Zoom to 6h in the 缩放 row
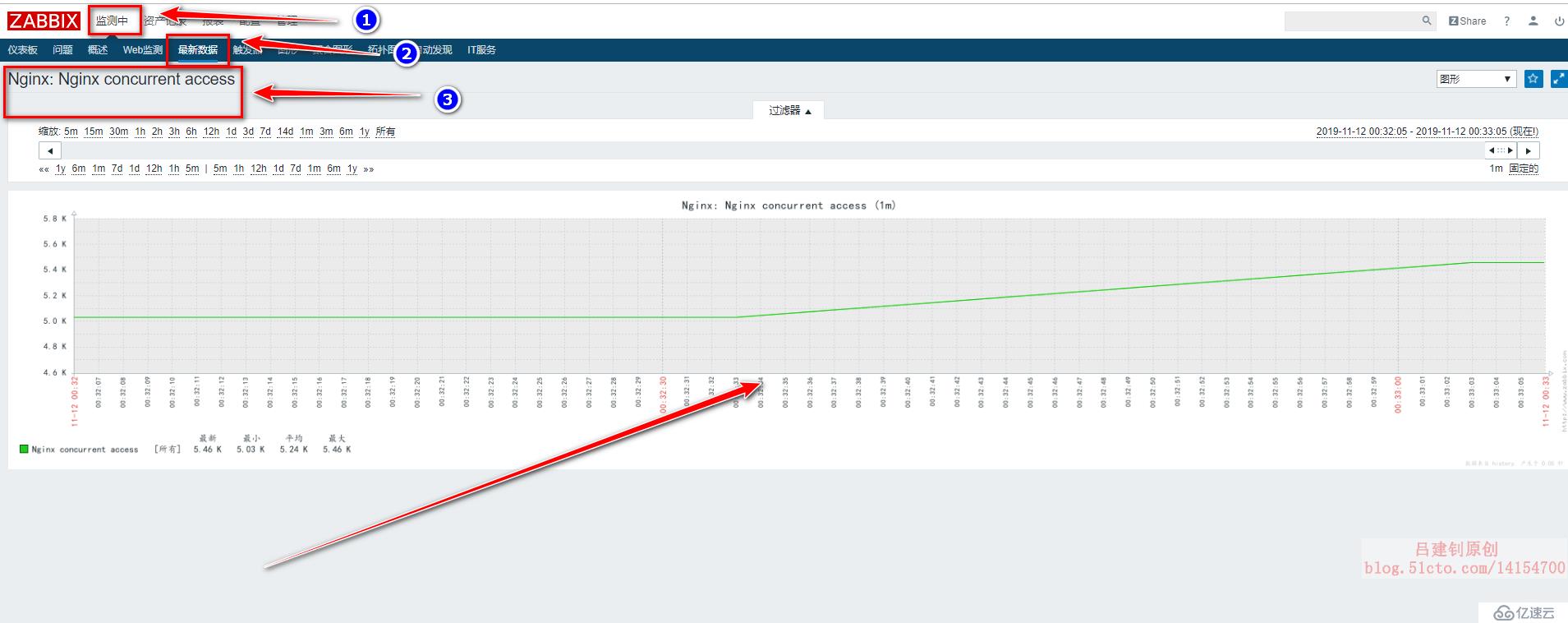This screenshot has height=623, width=1568. pyautogui.click(x=191, y=132)
